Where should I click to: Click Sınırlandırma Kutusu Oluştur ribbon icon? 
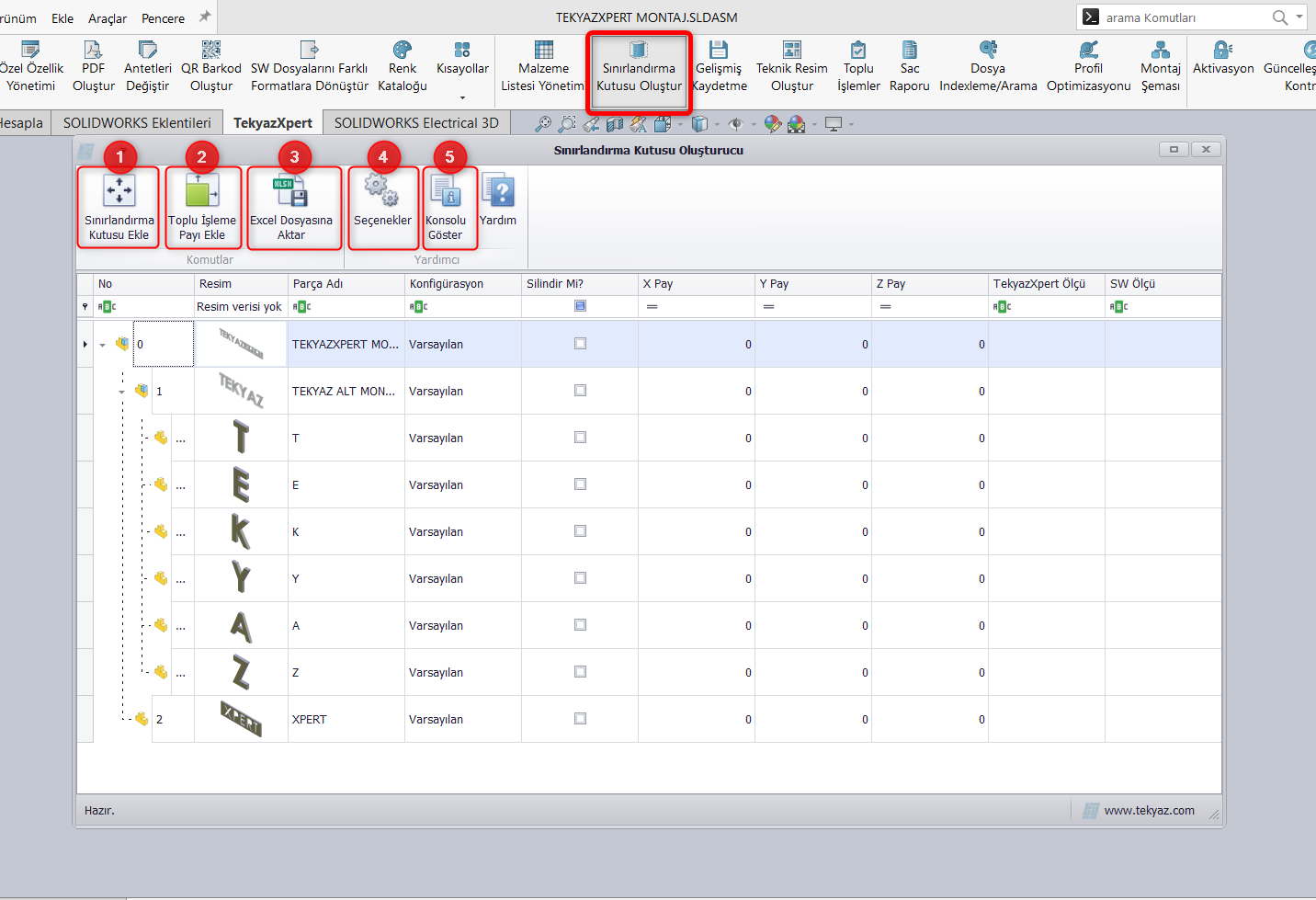(x=639, y=51)
